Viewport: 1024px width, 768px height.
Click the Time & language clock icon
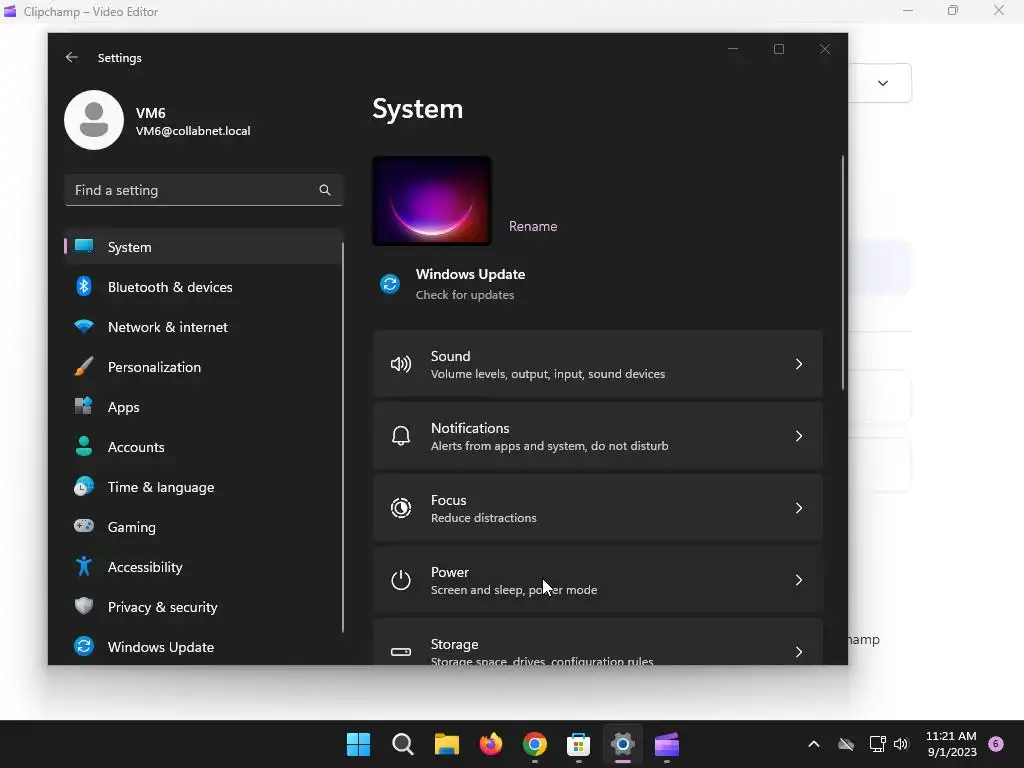[x=84, y=487]
